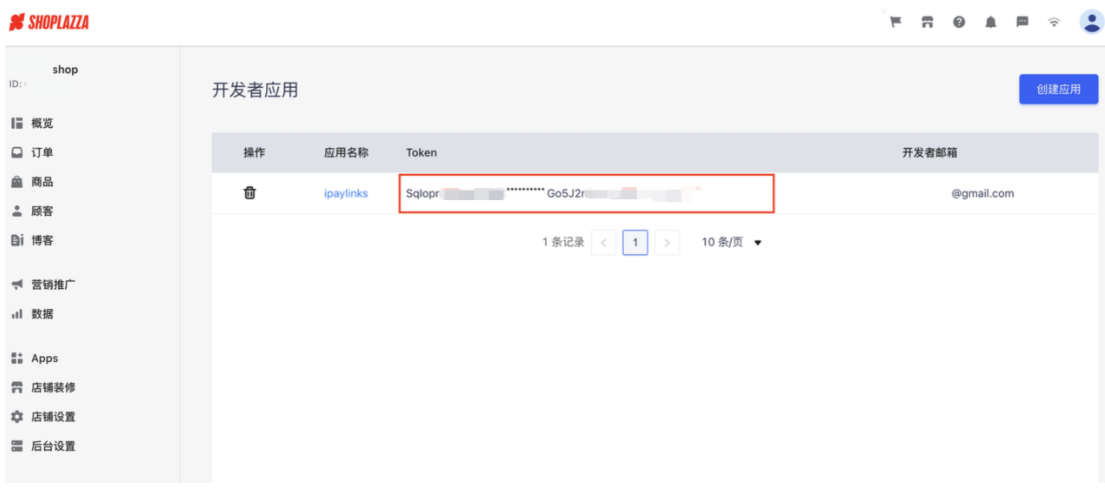Click the 博客 sidebar icon
This screenshot has height=489, width=1105.
pos(18,240)
